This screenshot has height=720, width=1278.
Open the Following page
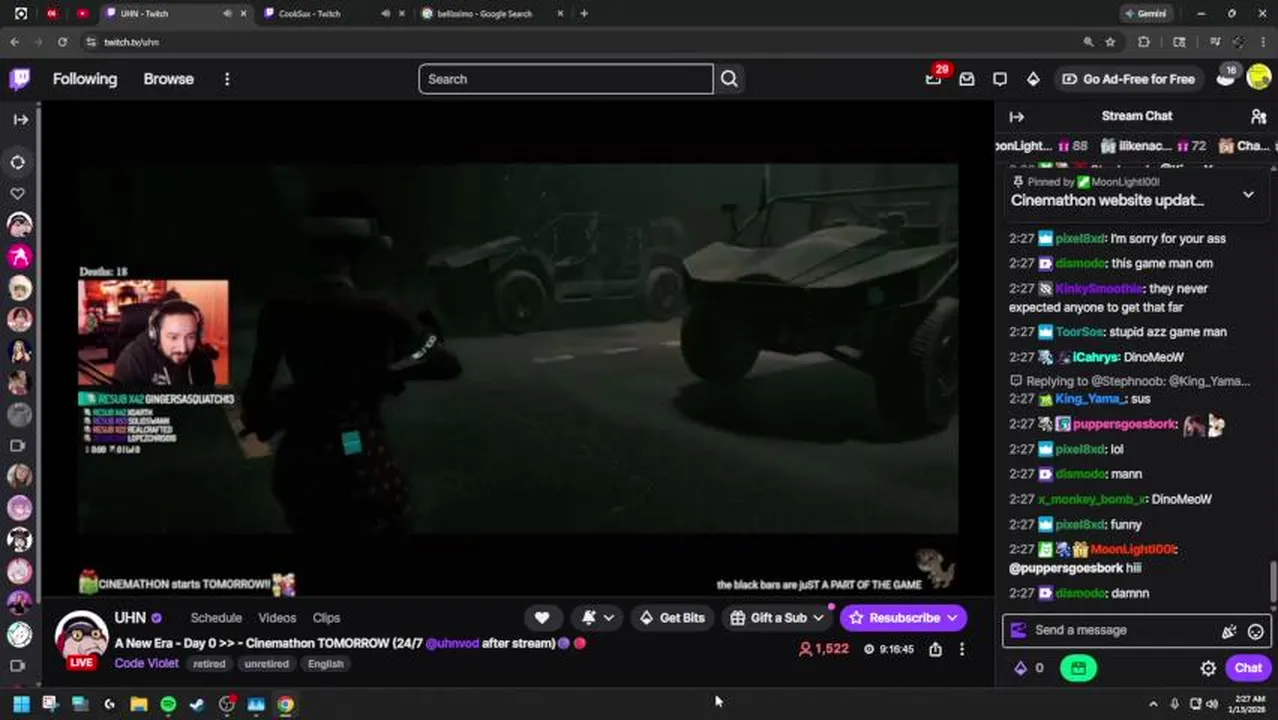point(85,79)
